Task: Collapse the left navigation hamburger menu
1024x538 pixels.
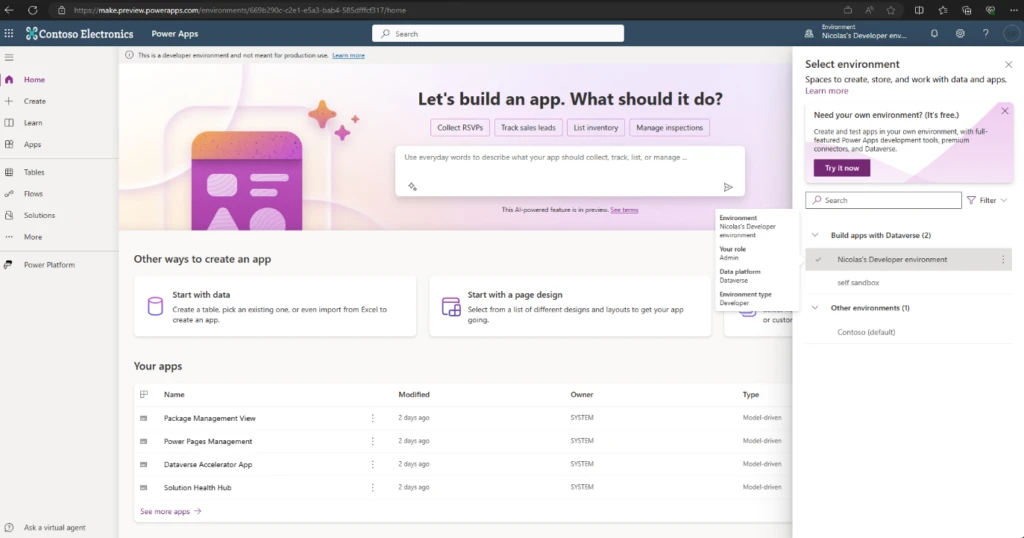Action: [9, 57]
